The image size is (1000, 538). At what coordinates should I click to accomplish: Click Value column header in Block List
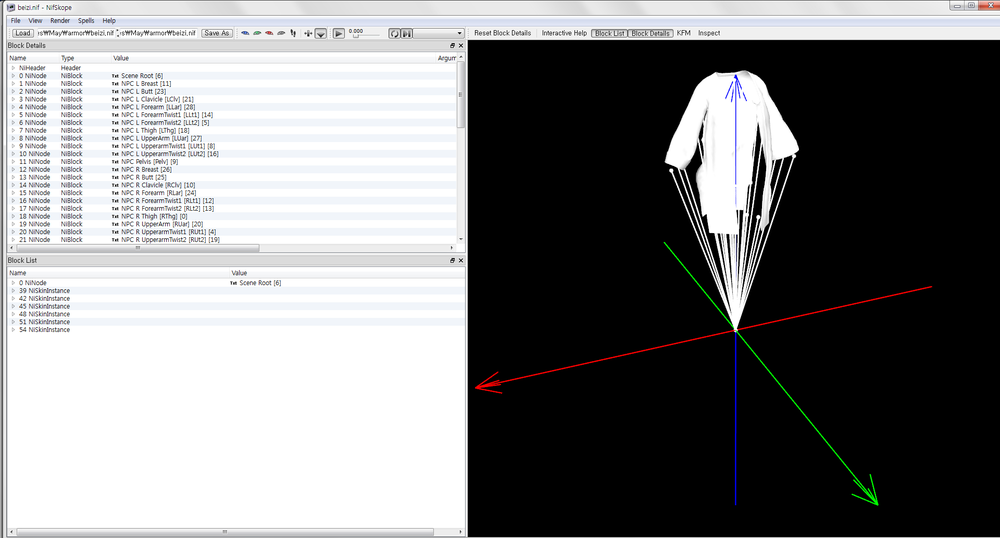coord(239,273)
